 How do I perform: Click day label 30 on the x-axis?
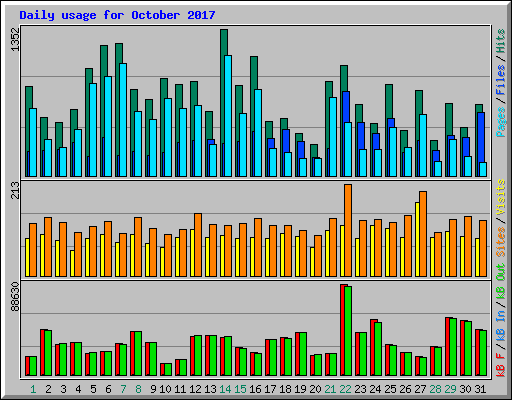tap(465, 389)
